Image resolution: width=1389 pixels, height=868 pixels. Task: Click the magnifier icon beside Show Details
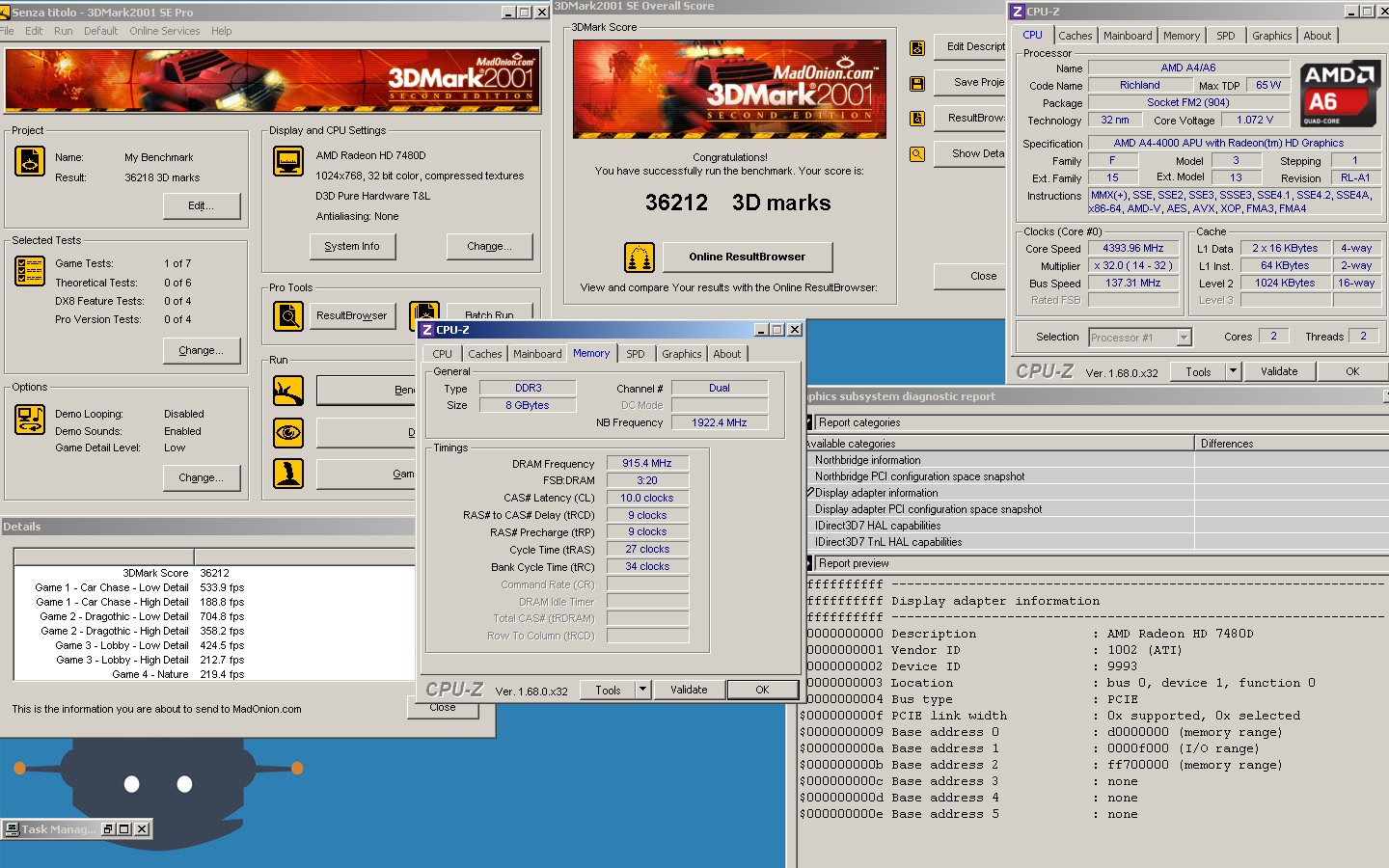[917, 153]
